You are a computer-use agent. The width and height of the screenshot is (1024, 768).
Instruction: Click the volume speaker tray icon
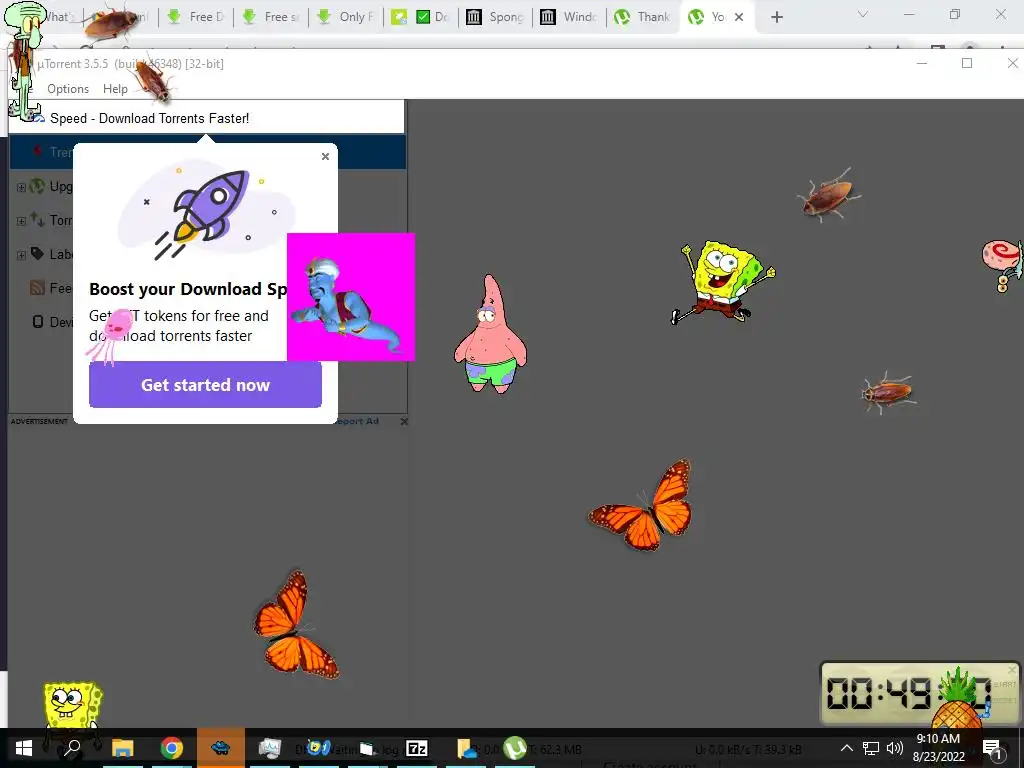[895, 748]
